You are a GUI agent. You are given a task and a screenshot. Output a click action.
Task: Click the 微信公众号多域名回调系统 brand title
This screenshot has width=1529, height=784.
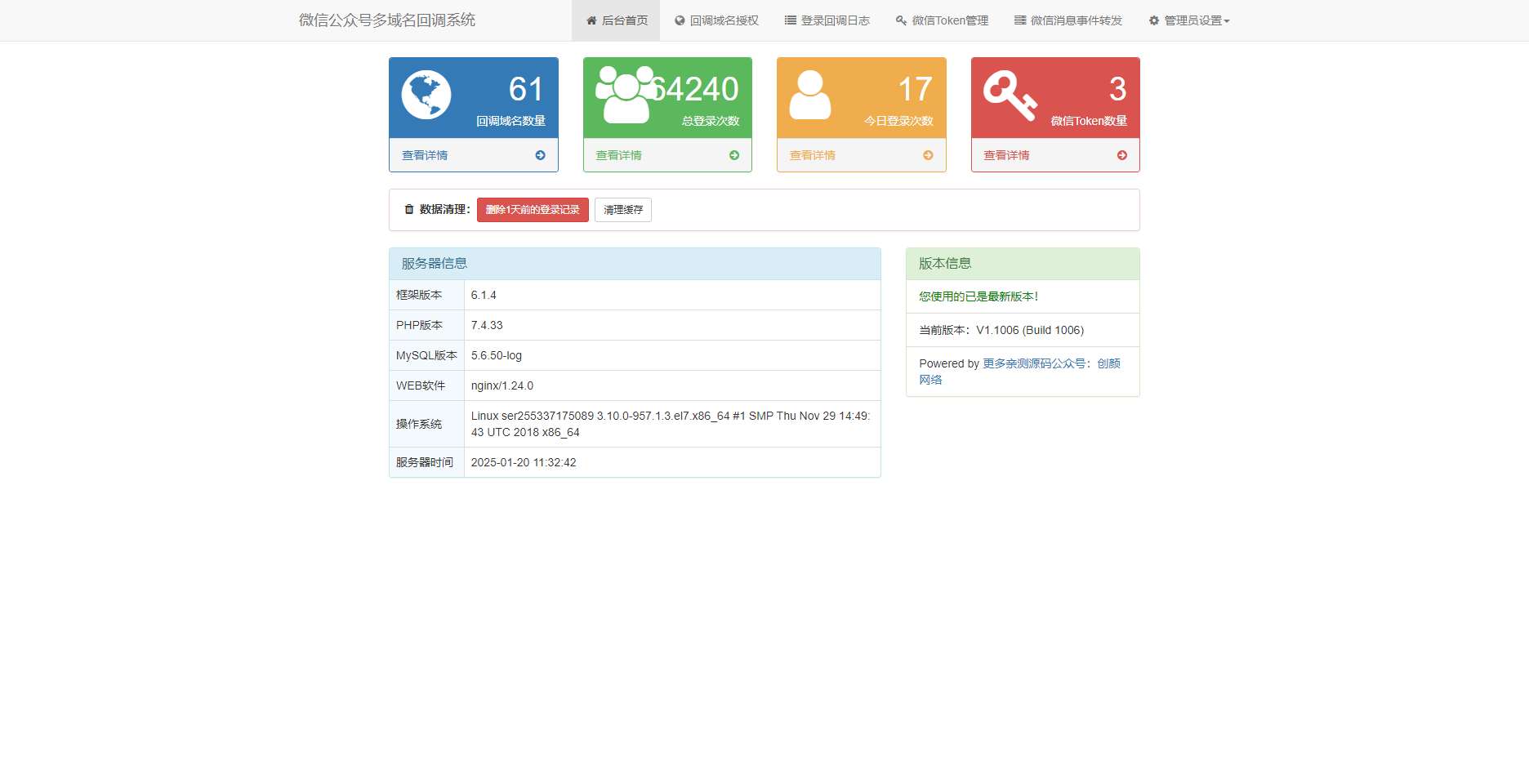click(387, 20)
